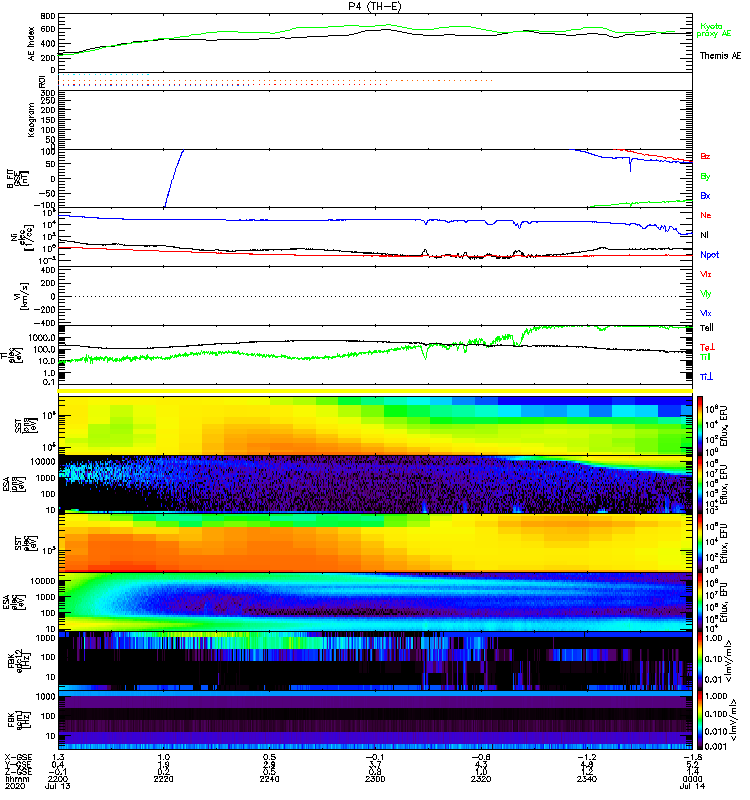
Task: Click the 2340 time tick label
Action: [x=587, y=779]
